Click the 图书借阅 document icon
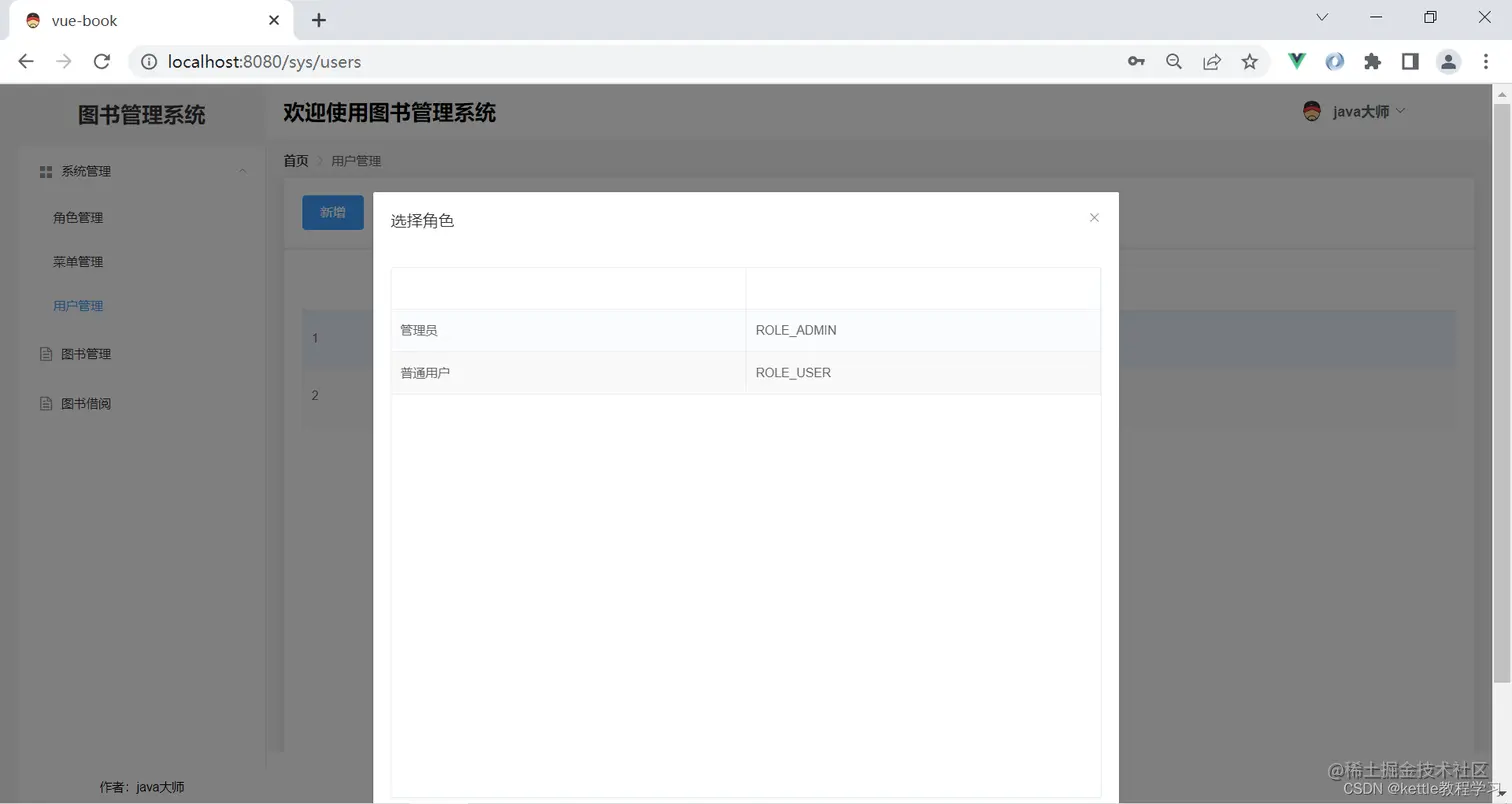The height and width of the screenshot is (804, 1512). (45, 403)
